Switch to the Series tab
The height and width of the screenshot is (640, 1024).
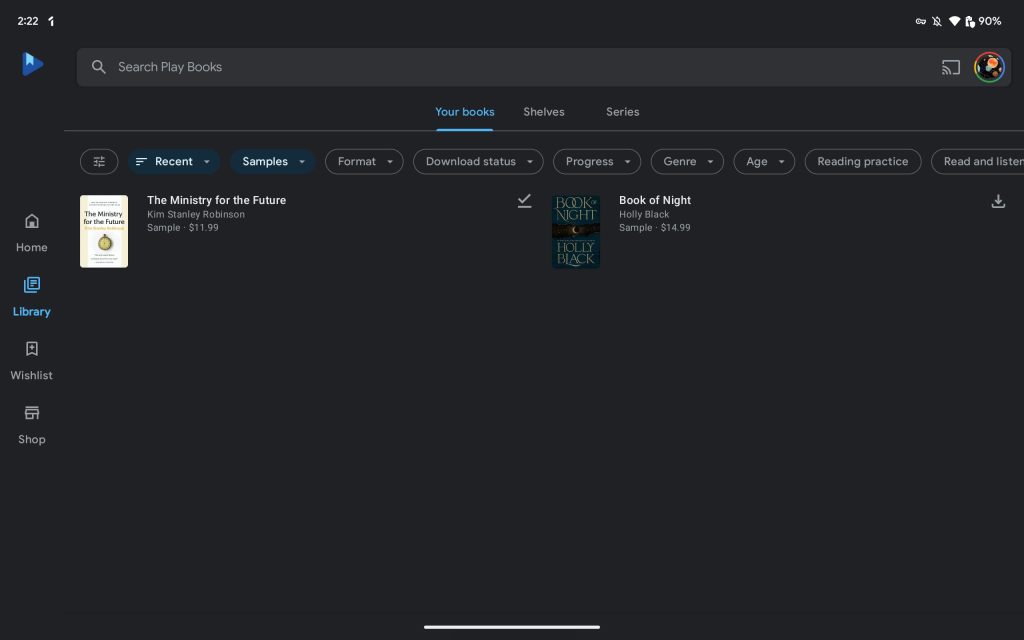click(622, 112)
